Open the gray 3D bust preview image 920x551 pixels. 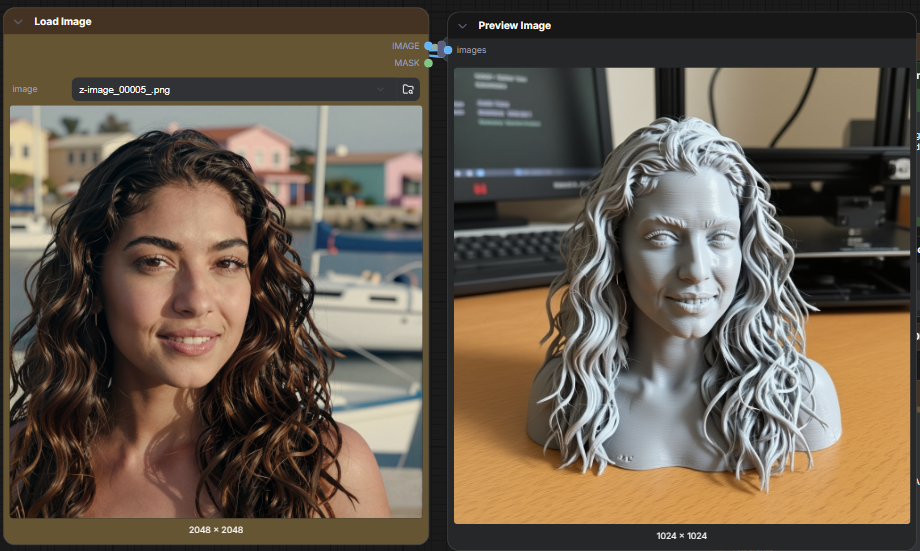(682, 295)
